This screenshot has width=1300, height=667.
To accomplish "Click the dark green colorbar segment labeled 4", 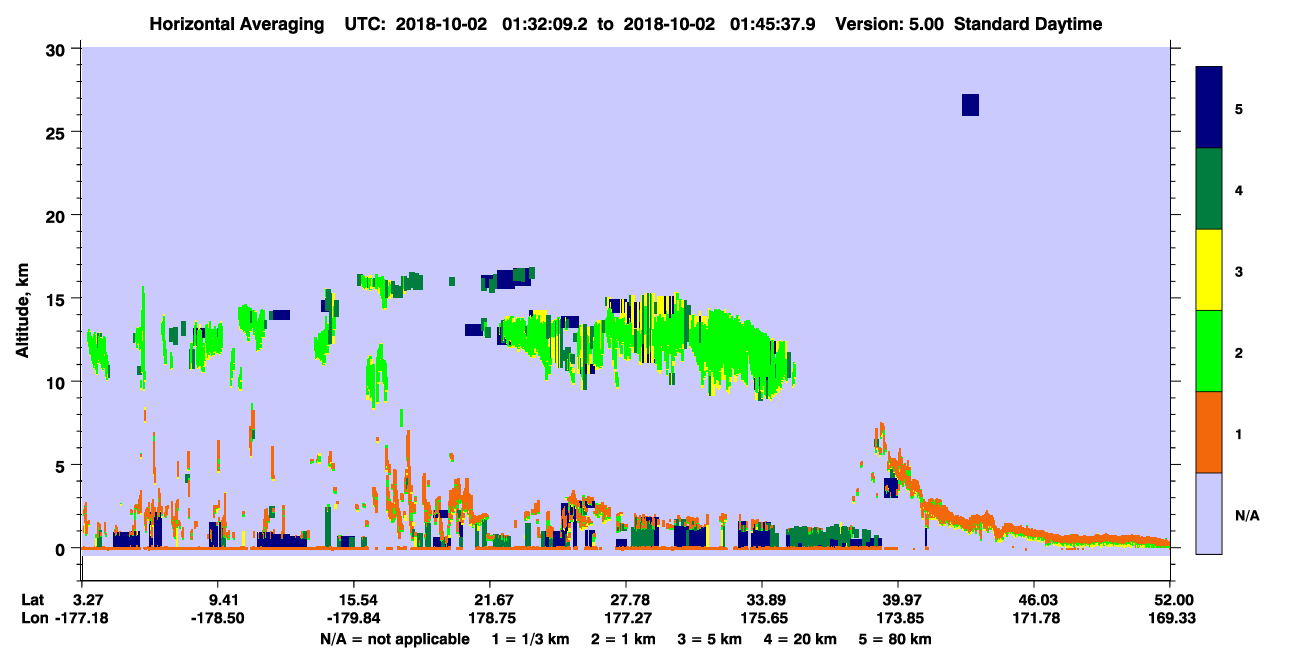I will pyautogui.click(x=1209, y=189).
